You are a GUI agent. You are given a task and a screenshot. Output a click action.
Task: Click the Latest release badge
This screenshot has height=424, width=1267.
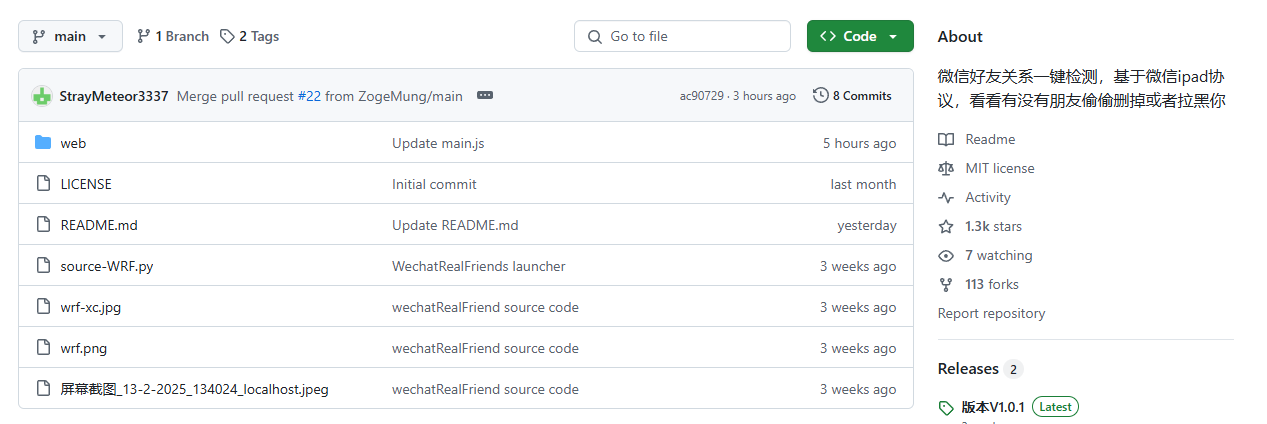tap(1055, 407)
